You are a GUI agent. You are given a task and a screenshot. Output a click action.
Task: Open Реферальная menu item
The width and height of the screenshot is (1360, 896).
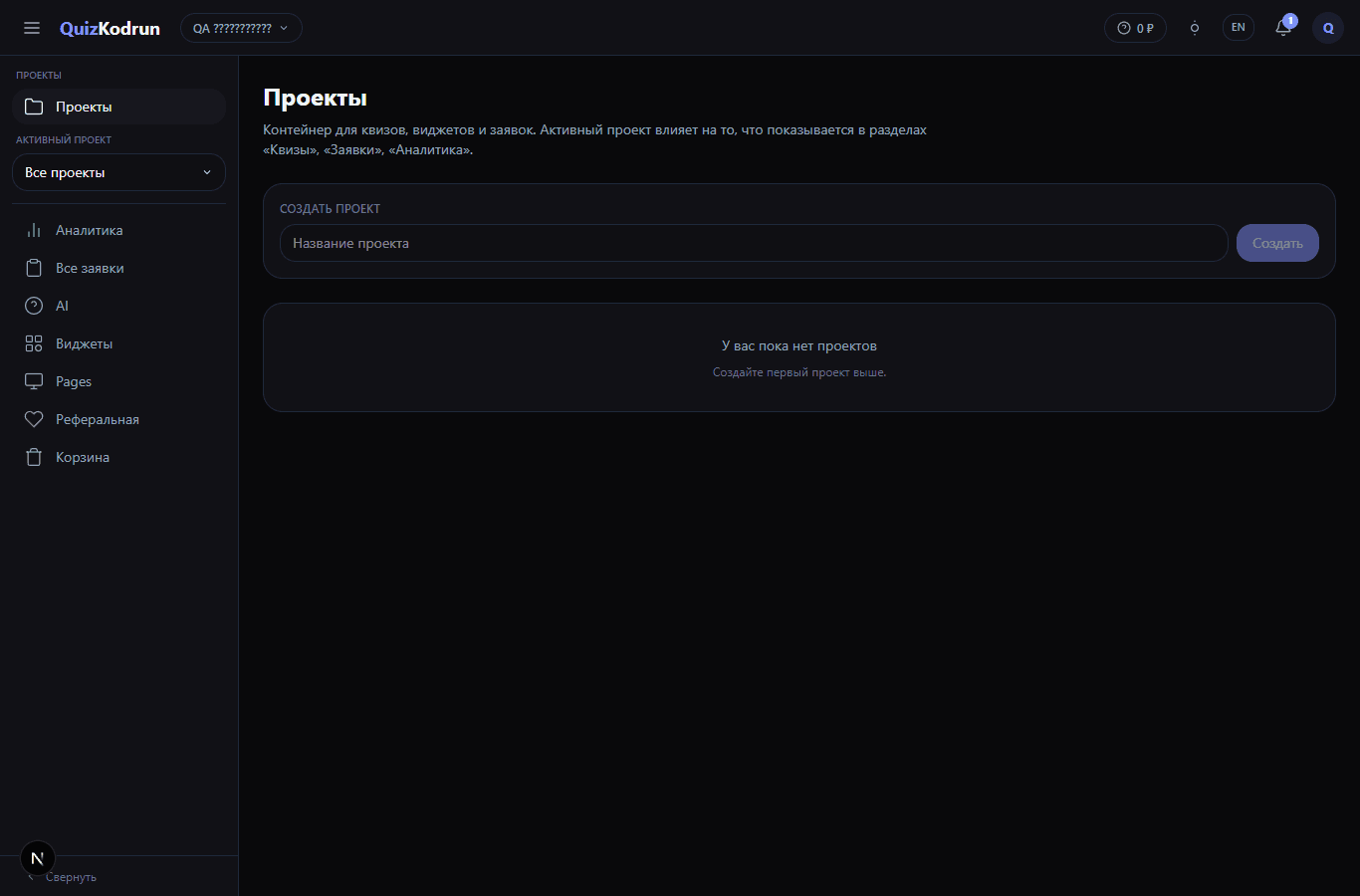tap(118, 419)
